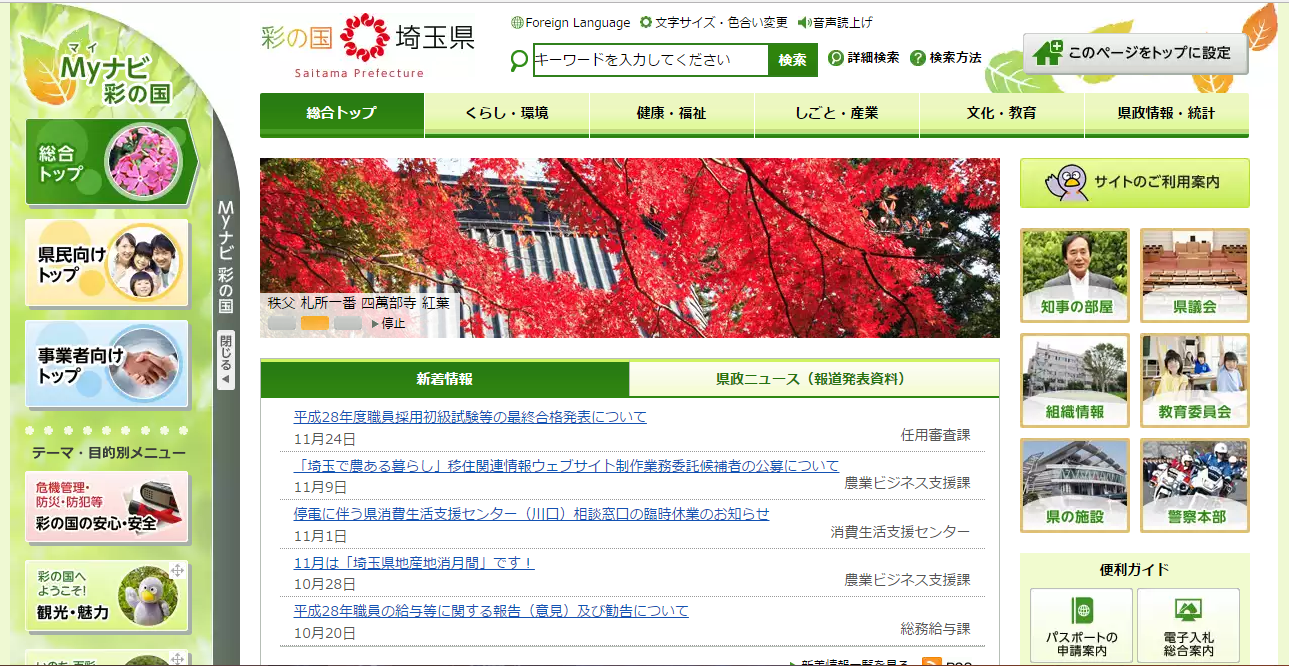Click the house icon on the set-as-top button

point(1047,53)
